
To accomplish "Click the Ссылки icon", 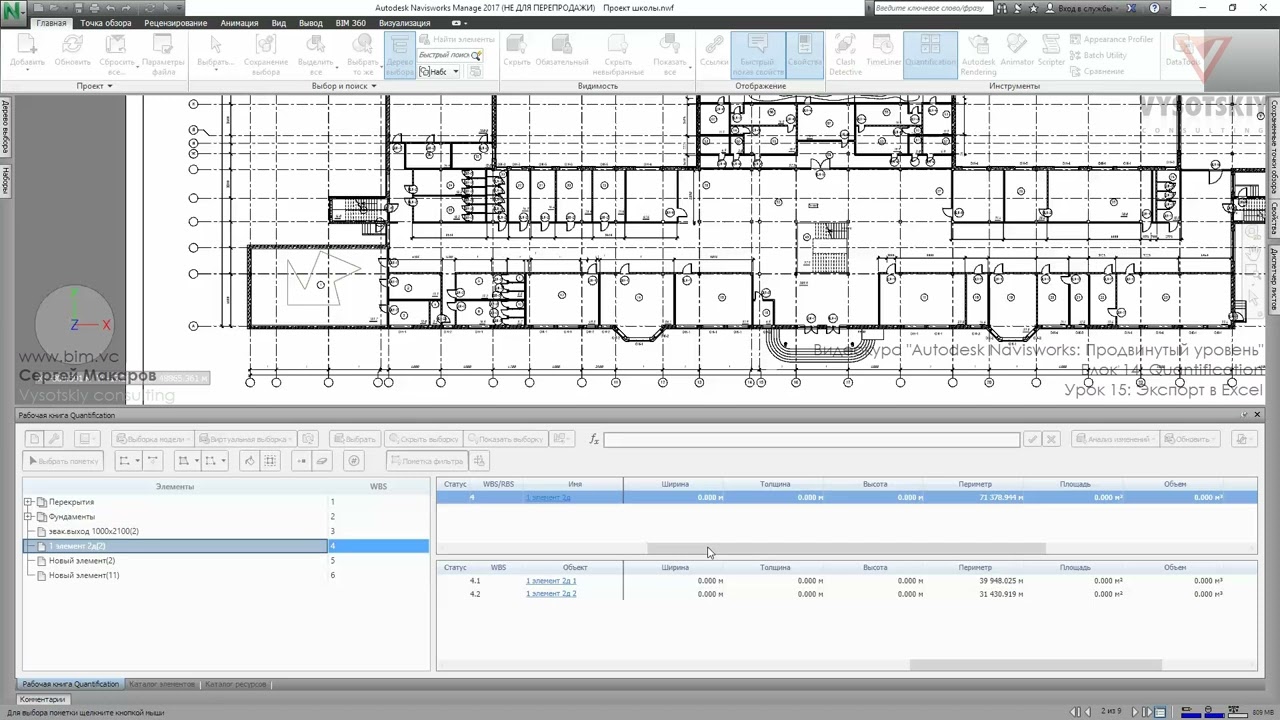I will pyautogui.click(x=714, y=53).
